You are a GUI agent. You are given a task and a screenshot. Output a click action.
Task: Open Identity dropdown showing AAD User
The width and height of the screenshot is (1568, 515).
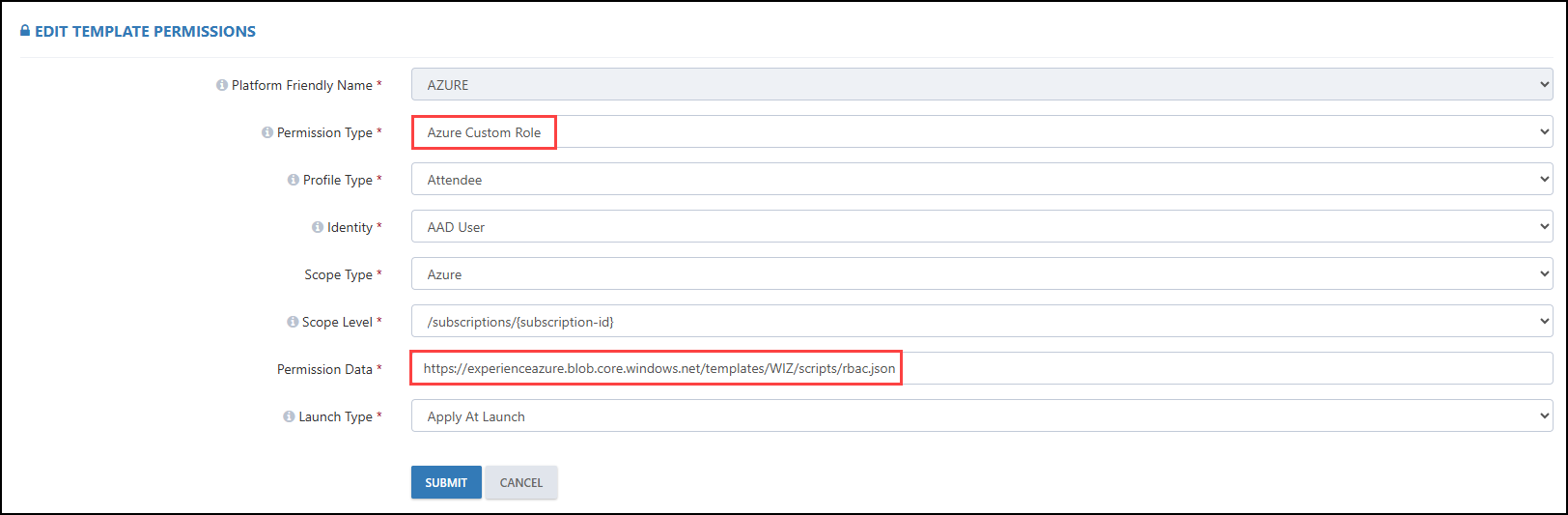[982, 226]
